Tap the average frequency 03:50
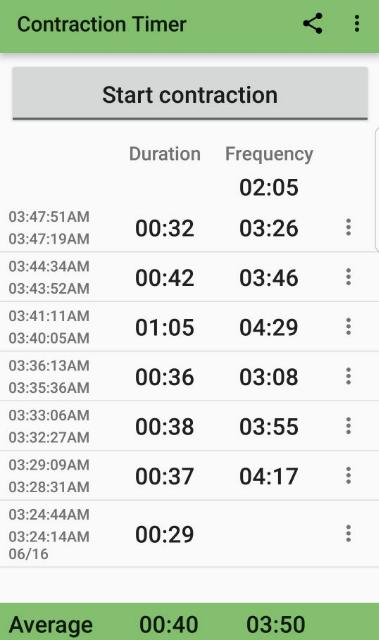Viewport: 379px width, 640px height. (276, 624)
